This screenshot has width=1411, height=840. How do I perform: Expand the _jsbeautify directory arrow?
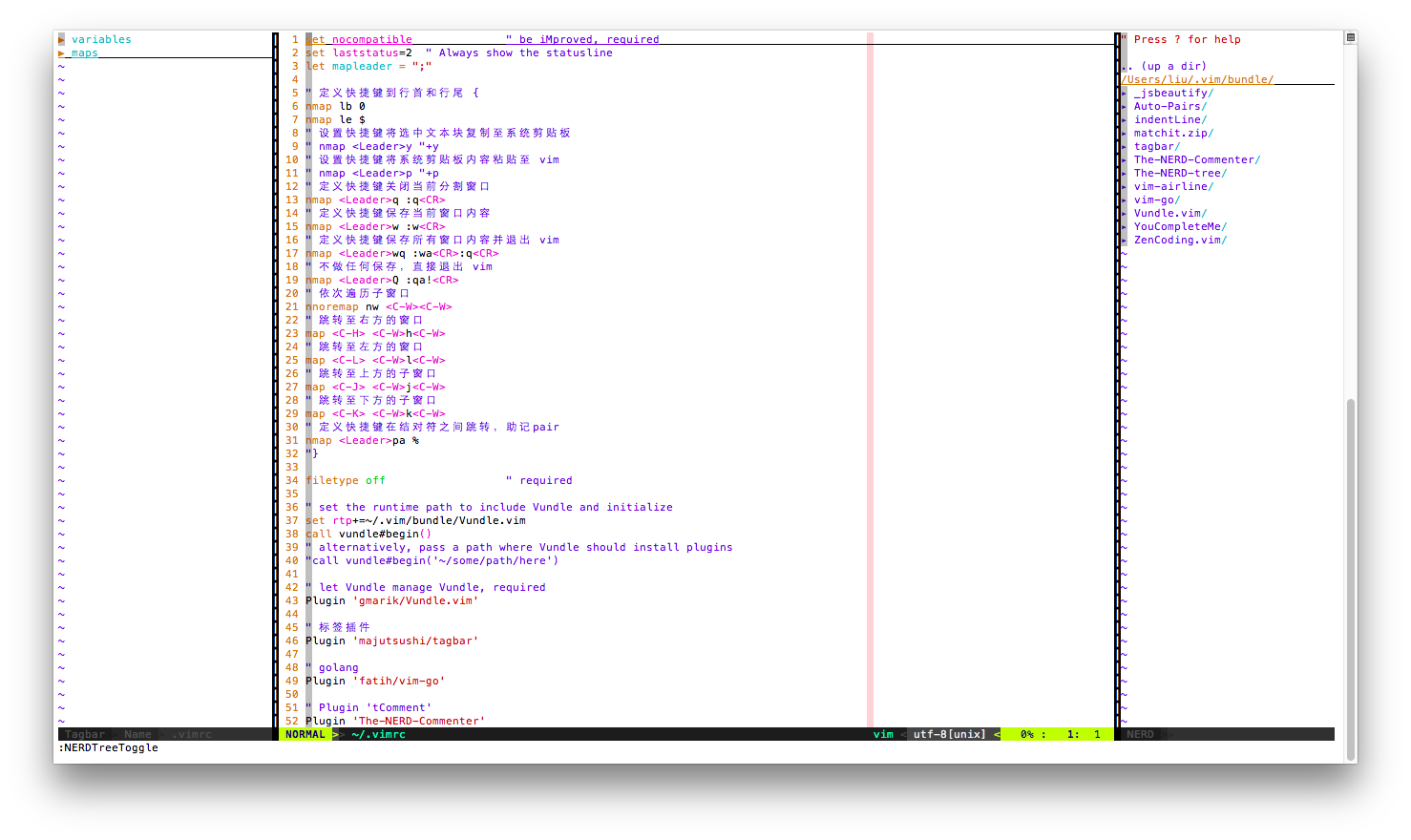(1125, 94)
